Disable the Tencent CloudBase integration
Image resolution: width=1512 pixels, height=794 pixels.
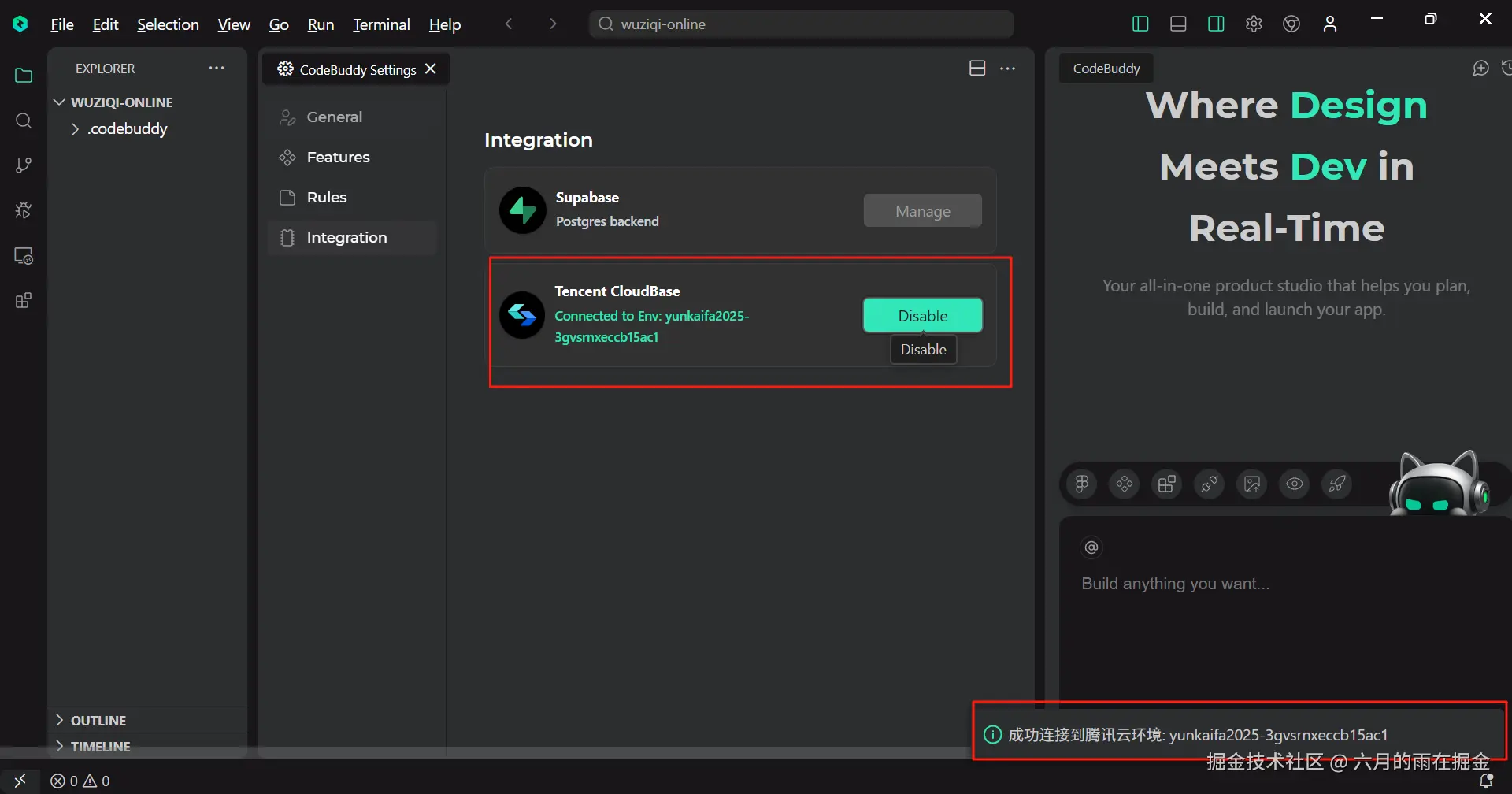tap(923, 316)
